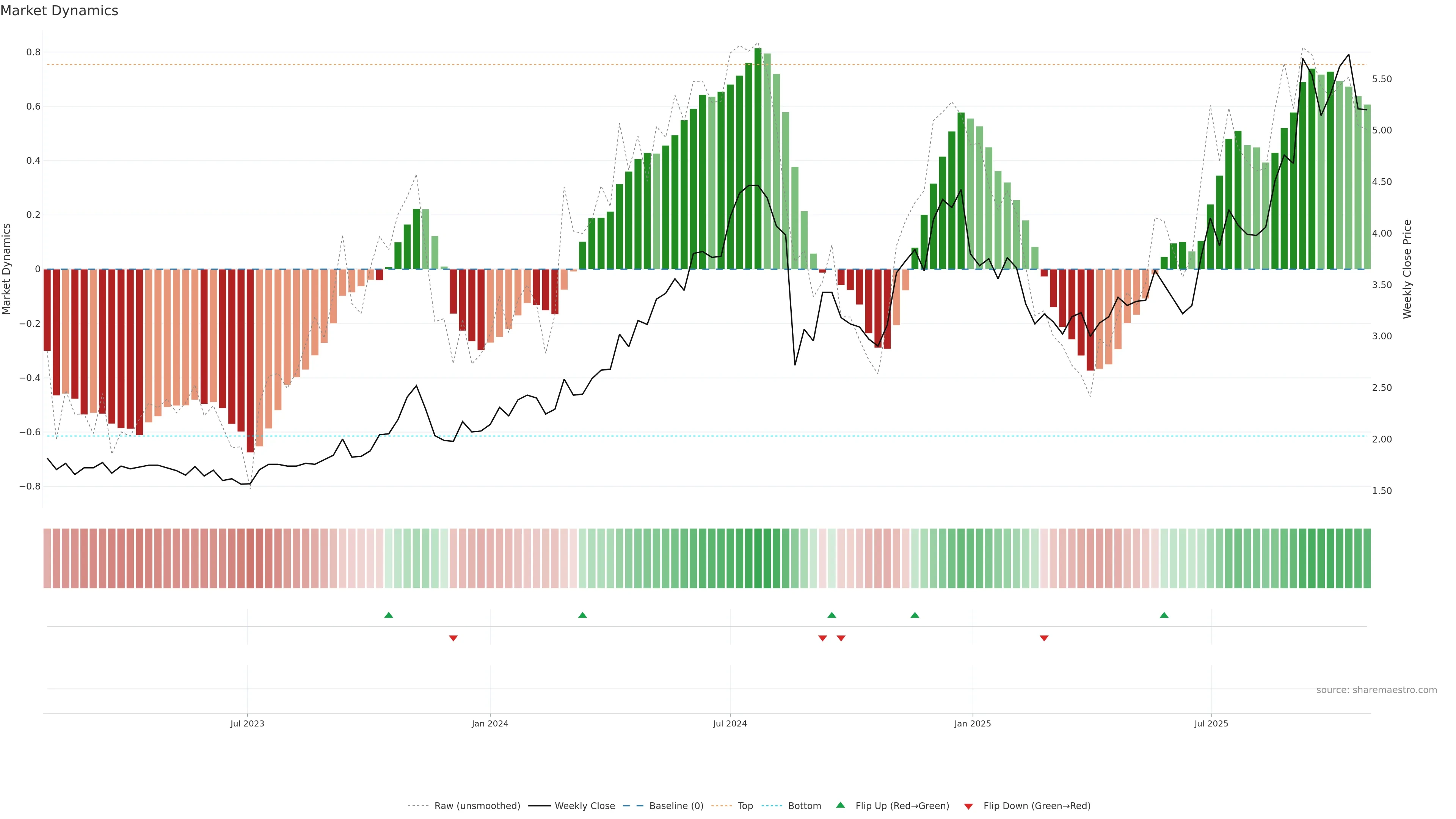
Task: Click the green flip-up marker near November 2024
Action: [915, 615]
